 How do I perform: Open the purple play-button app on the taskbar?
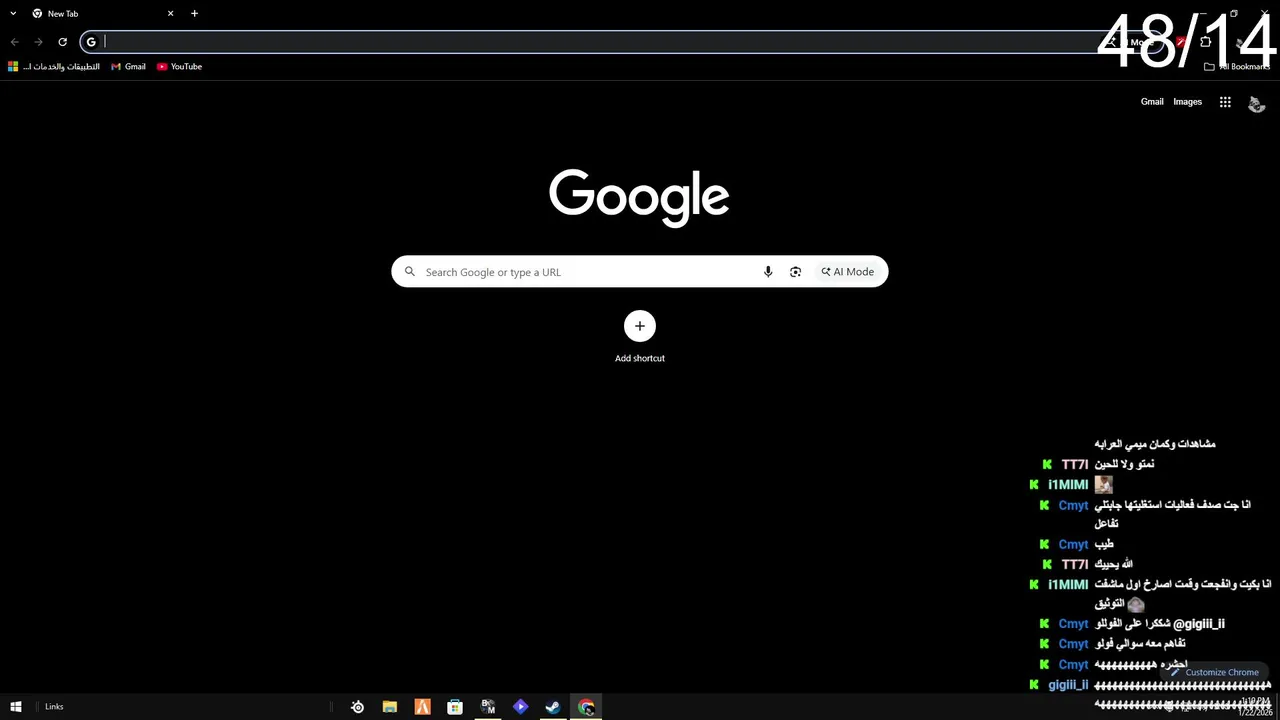pos(520,707)
